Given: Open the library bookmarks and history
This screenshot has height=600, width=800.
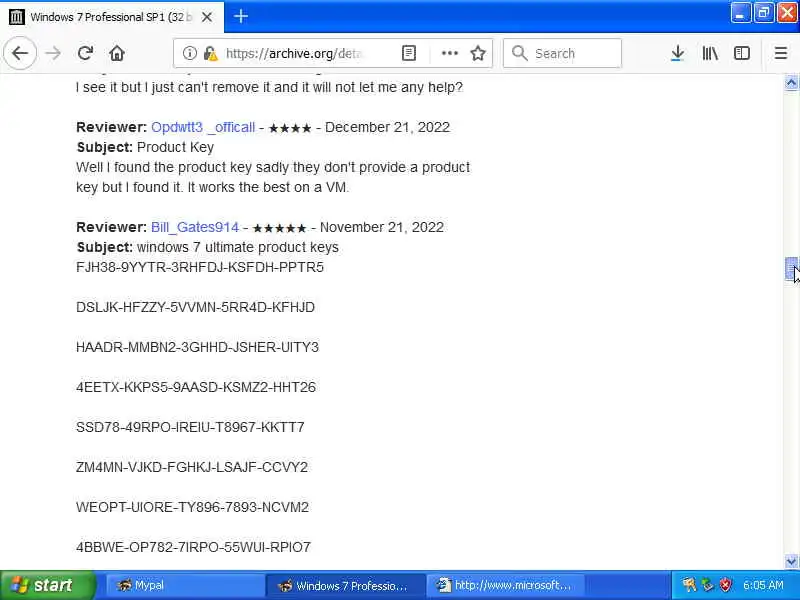Looking at the screenshot, I should click(710, 53).
